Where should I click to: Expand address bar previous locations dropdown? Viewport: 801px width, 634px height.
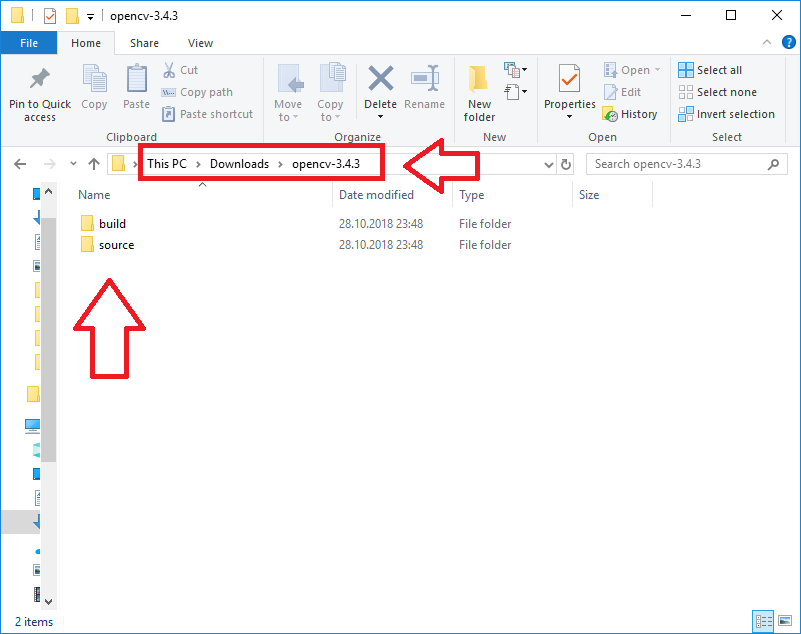pyautogui.click(x=548, y=165)
